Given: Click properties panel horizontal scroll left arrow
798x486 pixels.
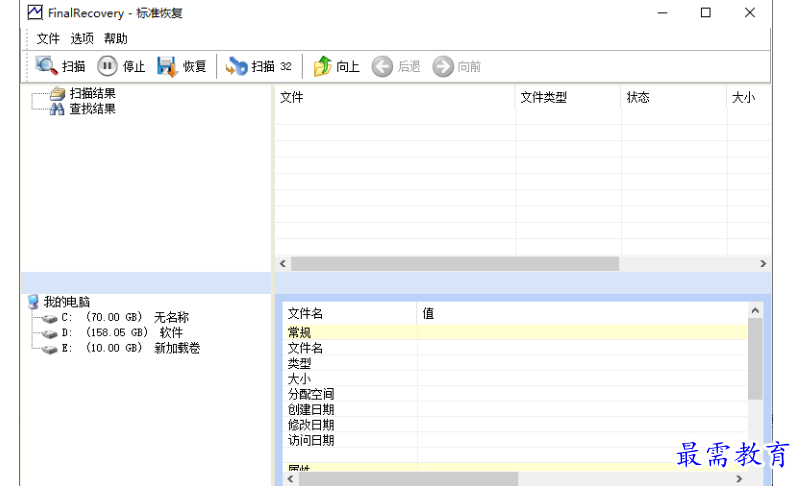Looking at the screenshot, I should (291, 479).
